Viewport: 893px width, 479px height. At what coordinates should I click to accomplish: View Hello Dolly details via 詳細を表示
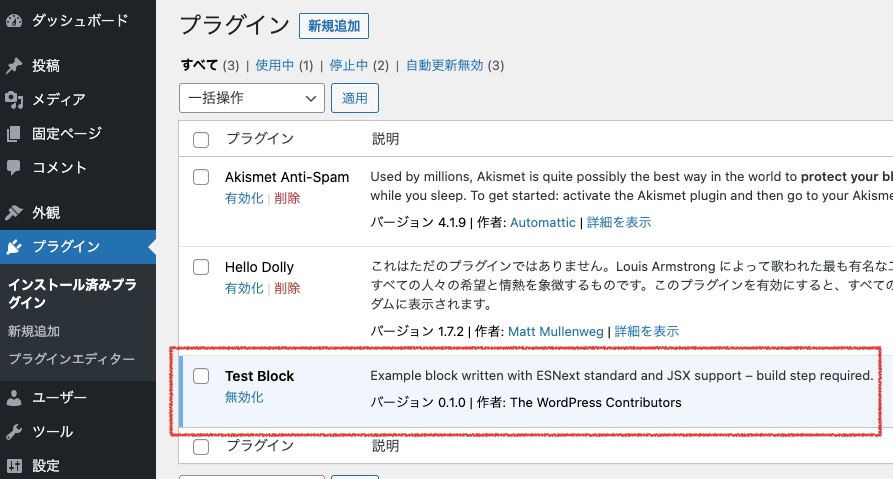(x=646, y=331)
